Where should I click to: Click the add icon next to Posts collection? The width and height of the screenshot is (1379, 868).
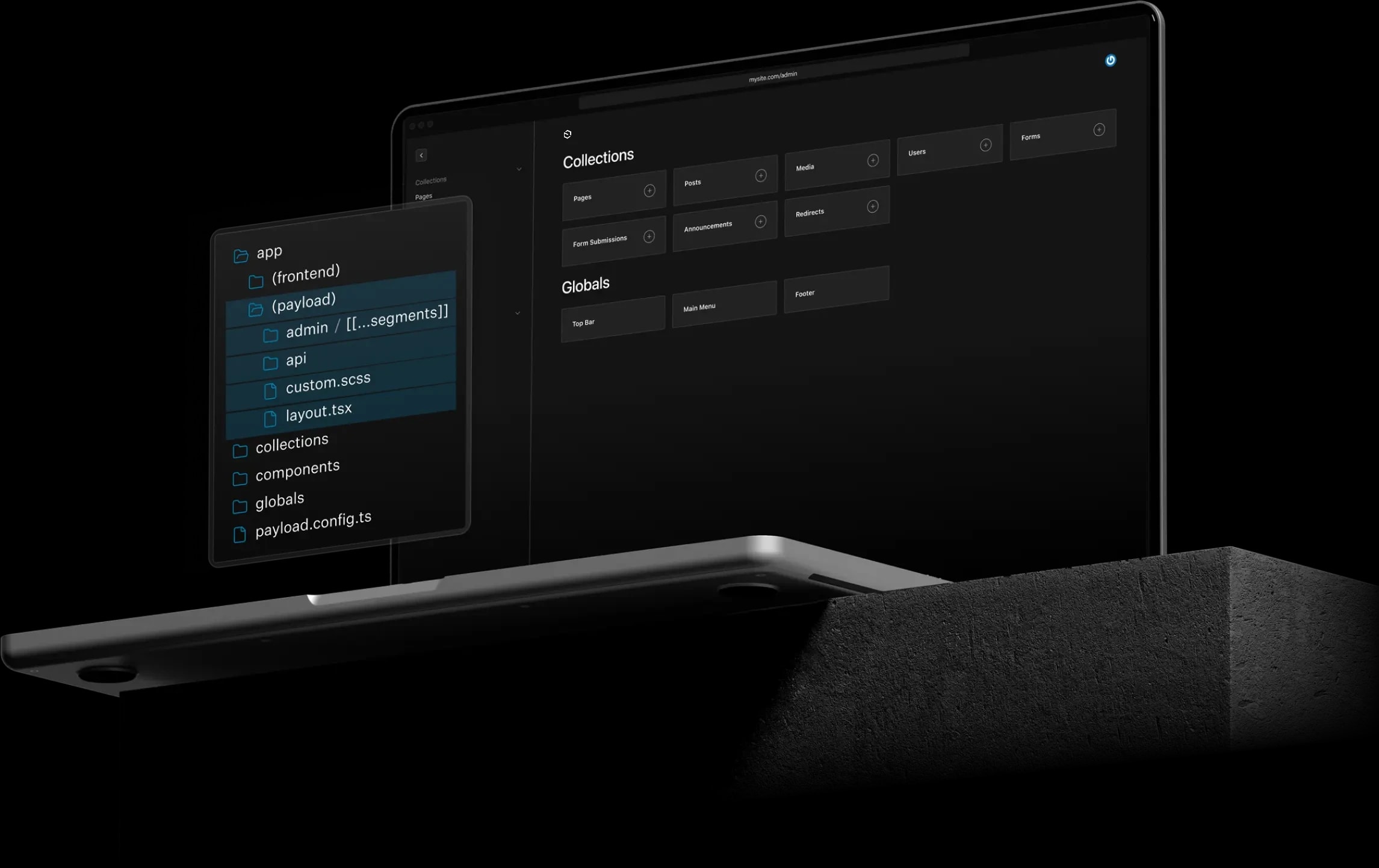click(761, 176)
